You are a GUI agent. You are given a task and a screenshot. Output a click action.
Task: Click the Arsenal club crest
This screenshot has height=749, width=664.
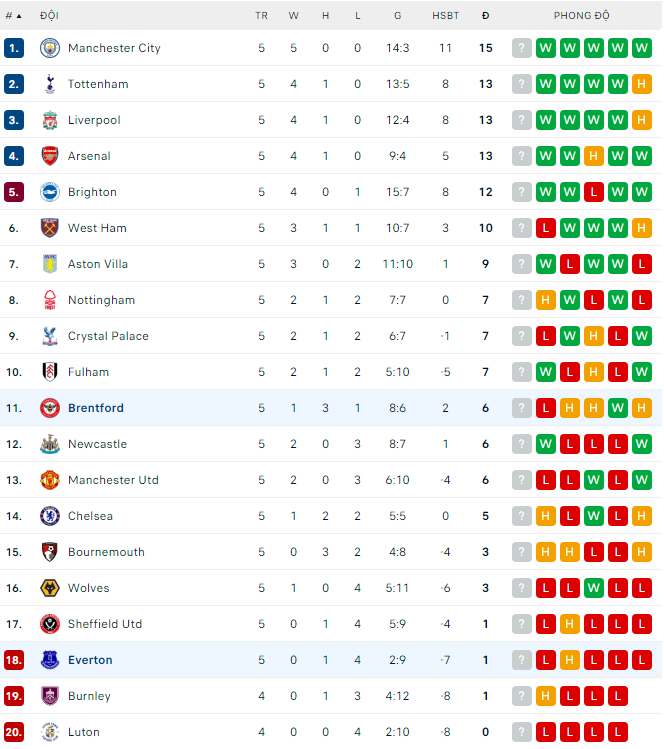[50, 156]
